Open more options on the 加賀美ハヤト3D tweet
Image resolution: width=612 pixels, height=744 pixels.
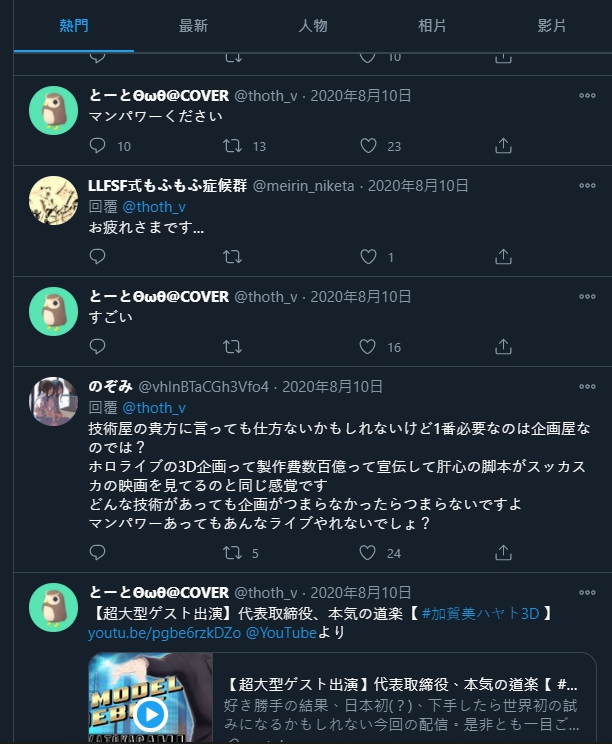pos(587,592)
